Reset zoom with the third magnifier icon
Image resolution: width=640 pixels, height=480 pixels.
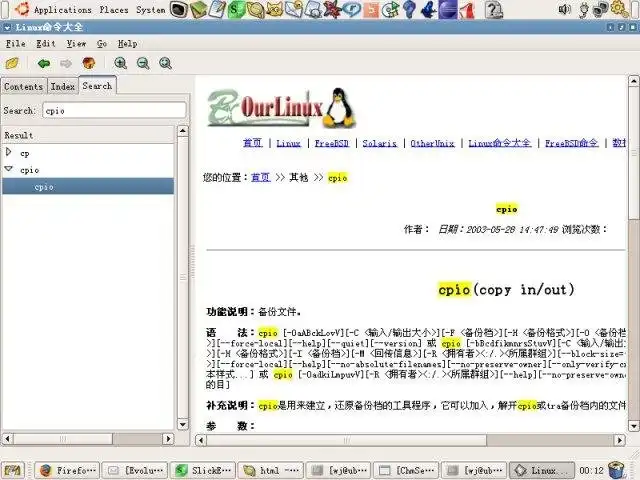[x=165, y=63]
